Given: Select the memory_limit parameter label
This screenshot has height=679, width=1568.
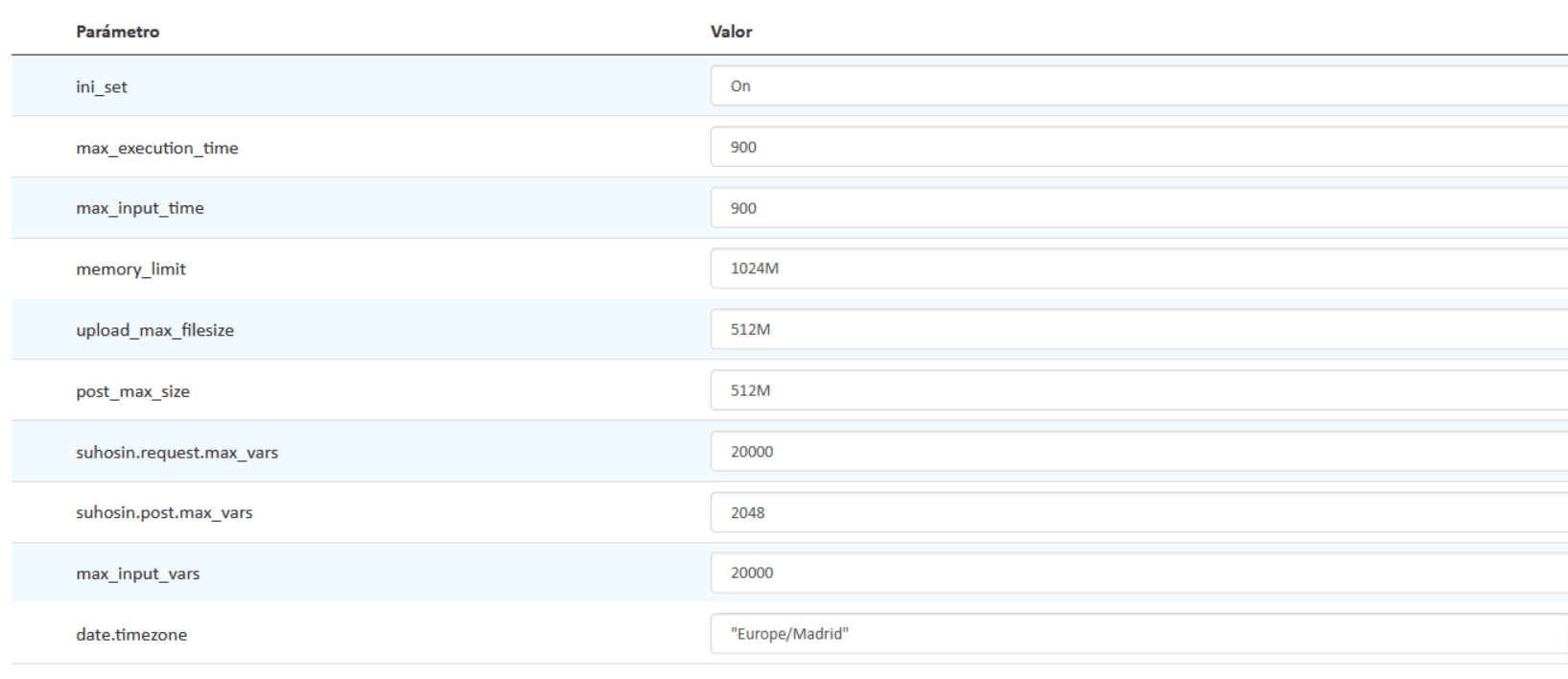Looking at the screenshot, I should coord(131,269).
